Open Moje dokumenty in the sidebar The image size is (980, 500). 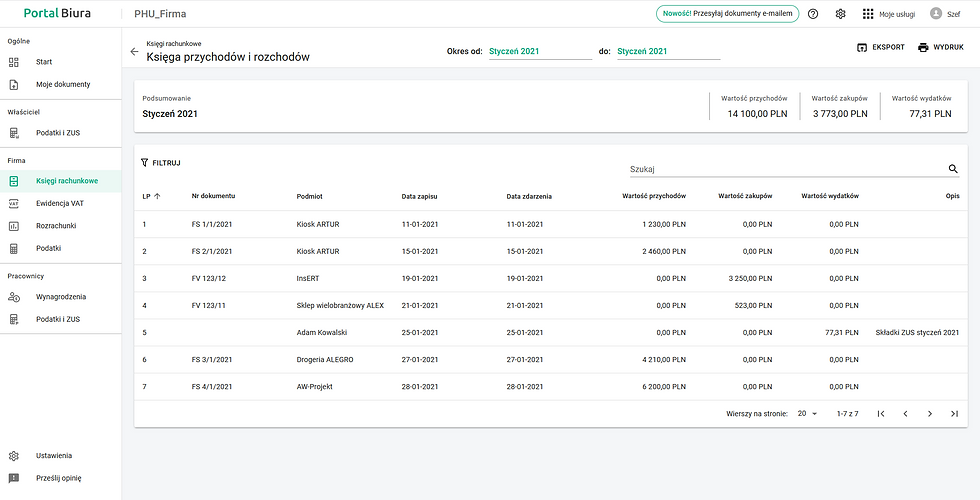click(x=61, y=84)
